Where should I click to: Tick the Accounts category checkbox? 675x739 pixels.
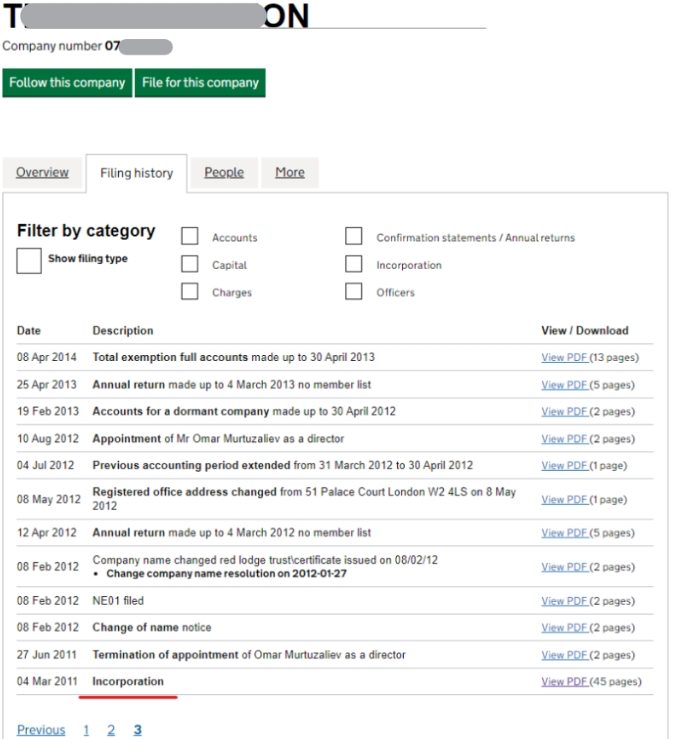click(189, 236)
